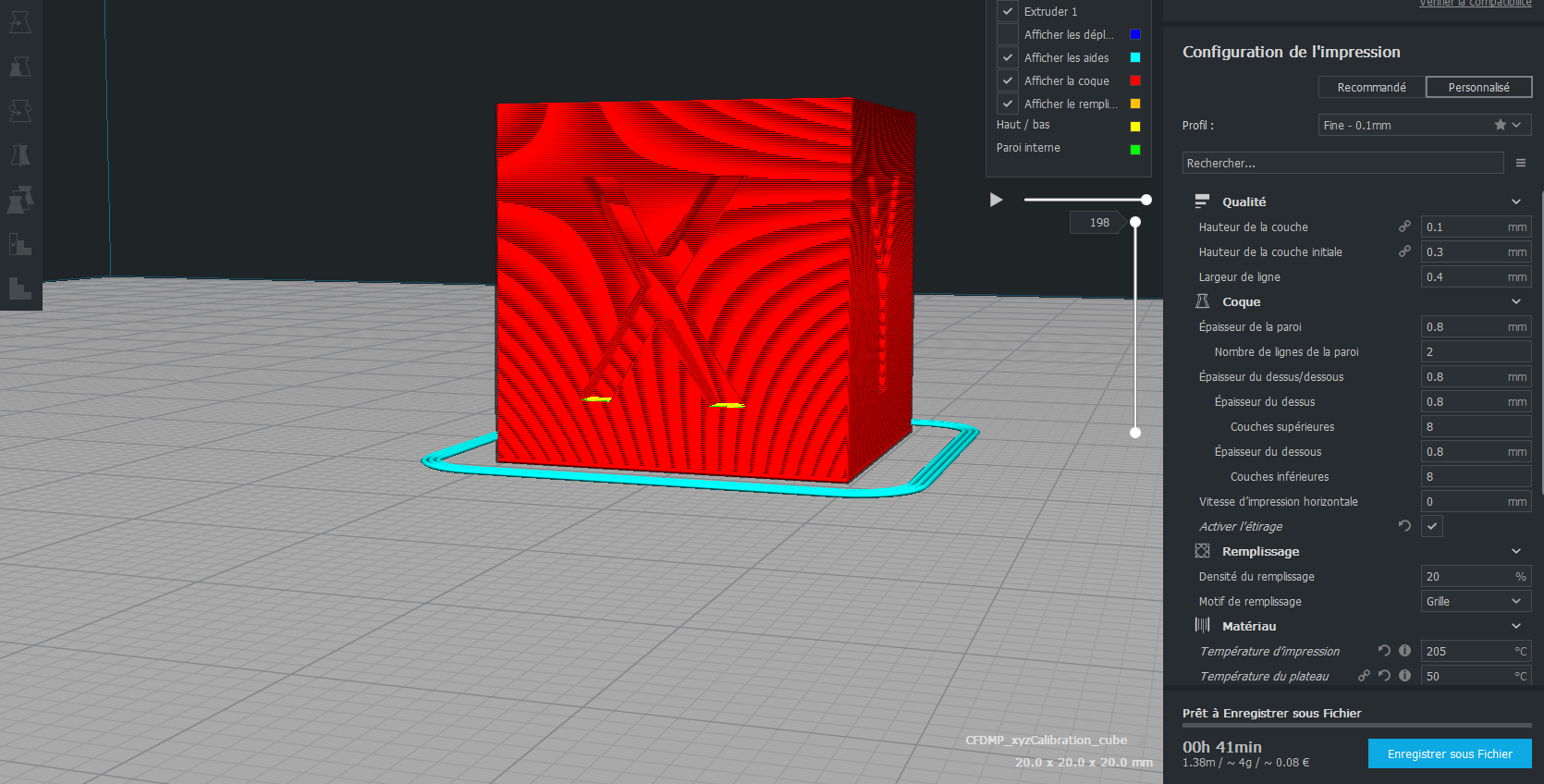Select the support blocker tool
The image size is (1544, 784).
tap(20, 244)
